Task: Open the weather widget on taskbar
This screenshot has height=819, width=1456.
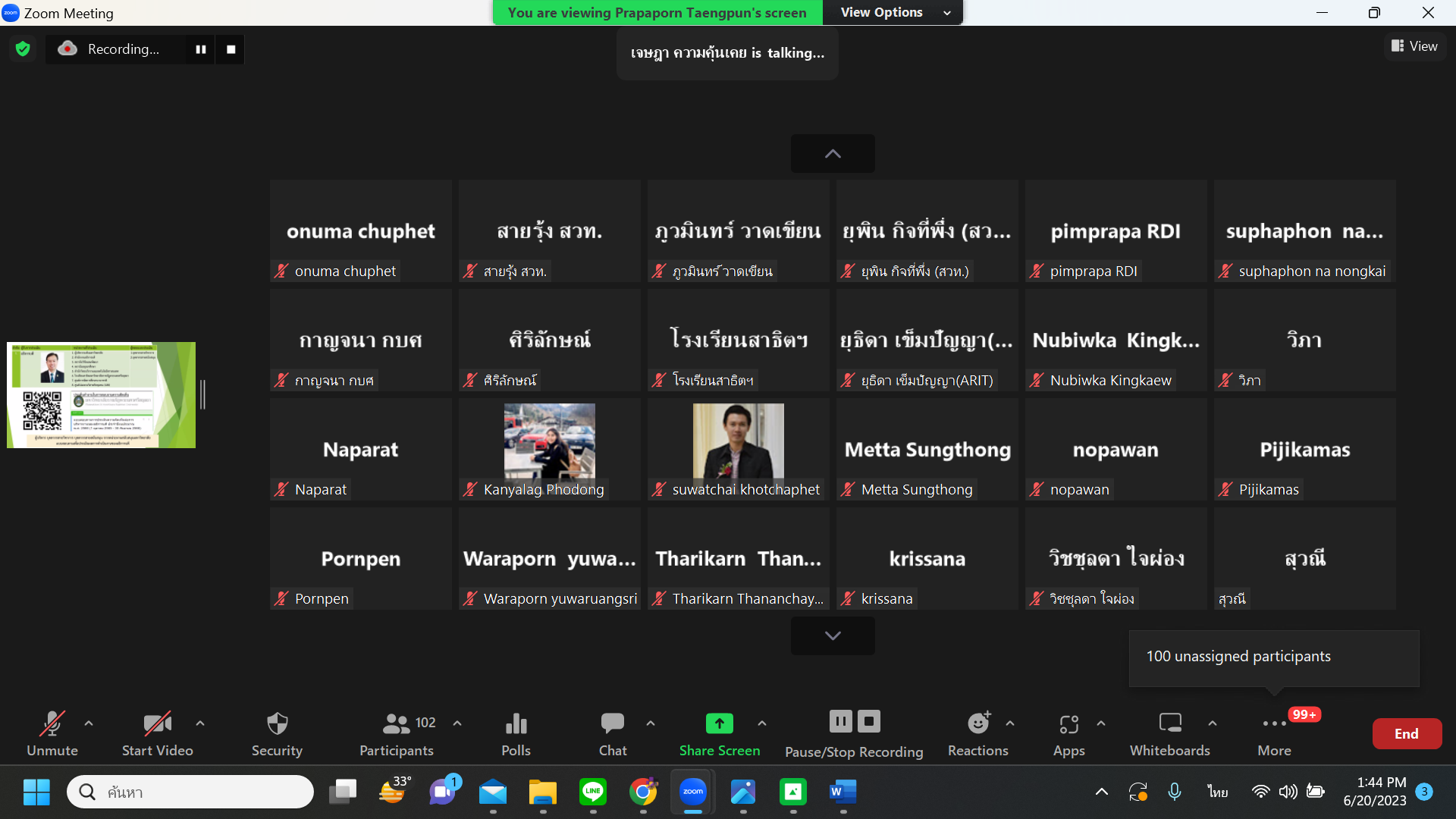Action: coord(393,791)
